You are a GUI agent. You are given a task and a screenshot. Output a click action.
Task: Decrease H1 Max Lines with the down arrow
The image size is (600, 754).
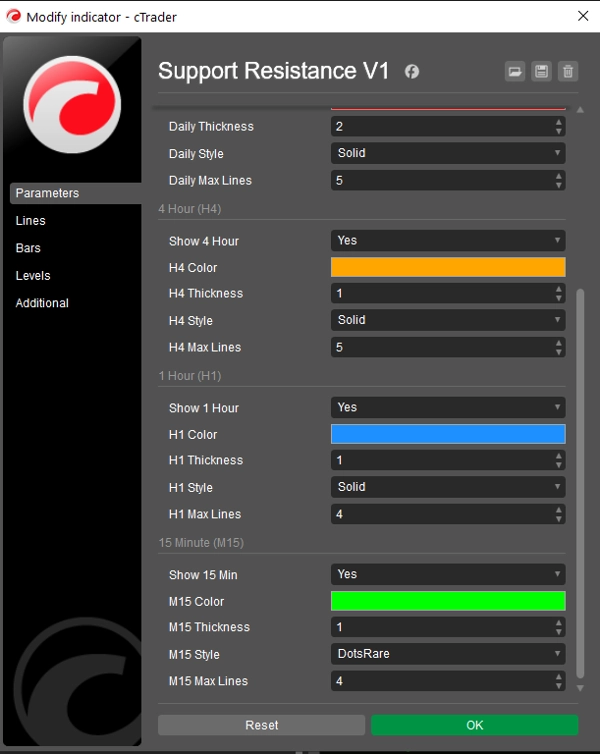558,519
